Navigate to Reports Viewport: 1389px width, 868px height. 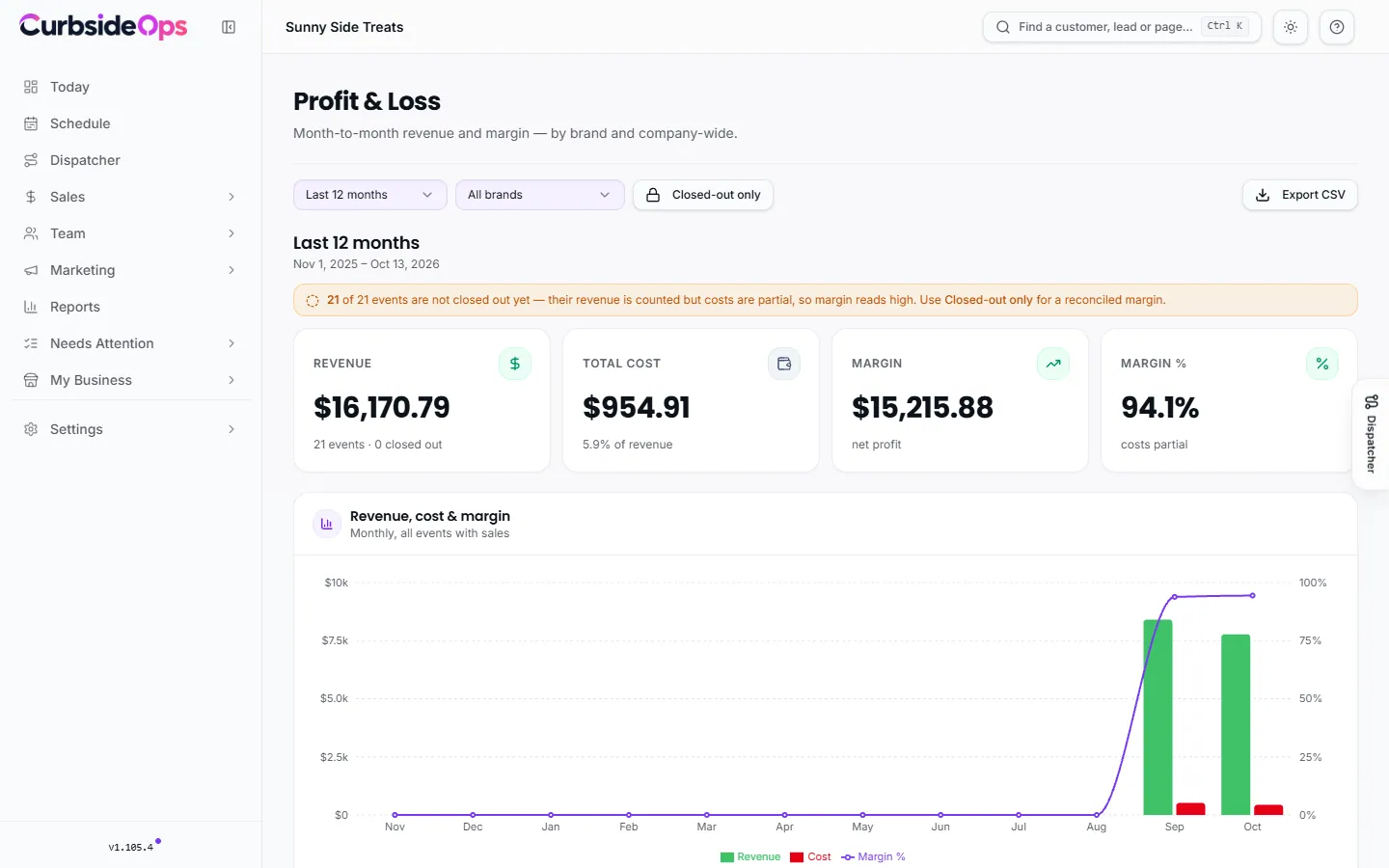(131, 307)
